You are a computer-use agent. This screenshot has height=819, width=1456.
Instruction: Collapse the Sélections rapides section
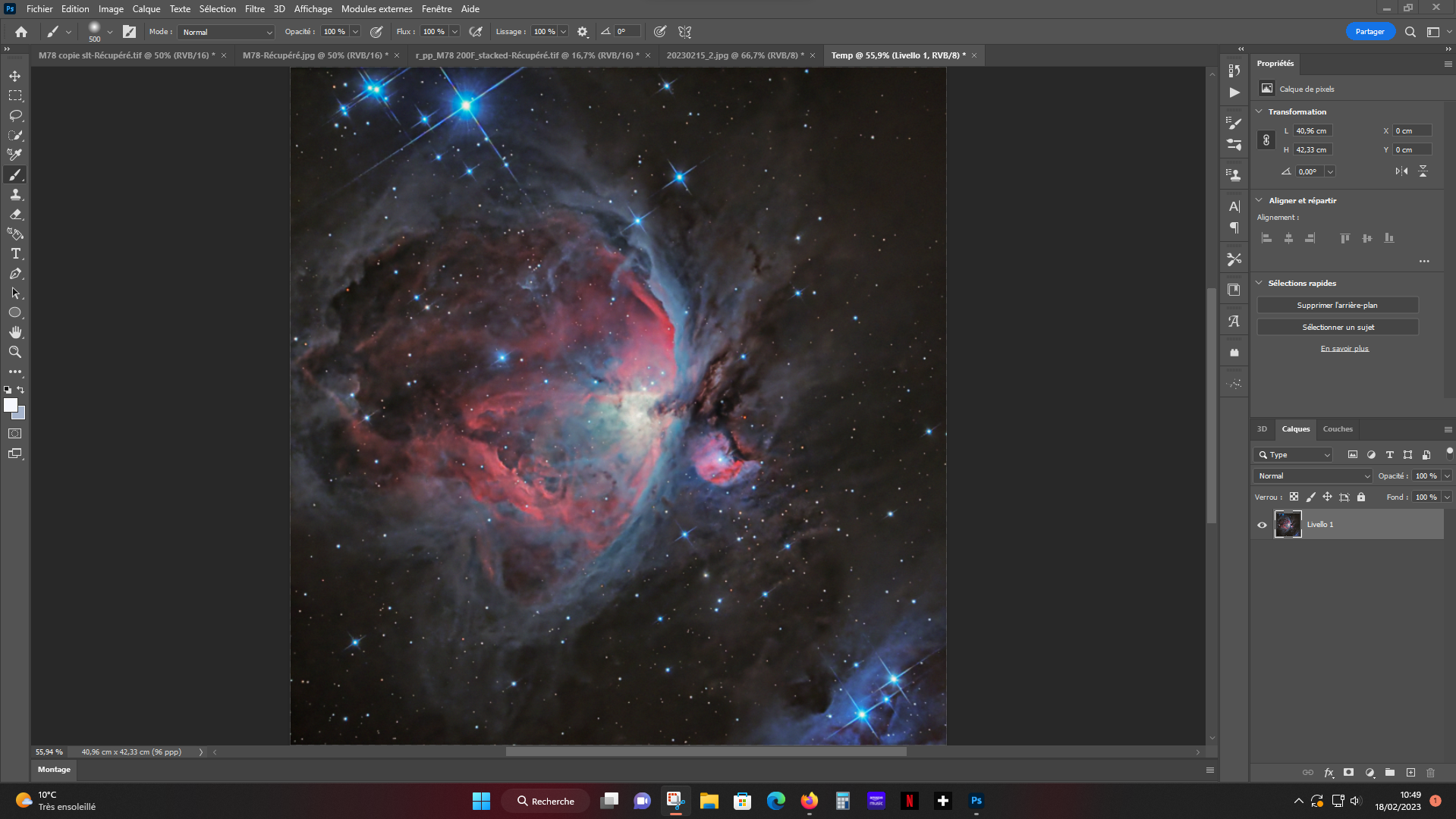pos(1259,283)
